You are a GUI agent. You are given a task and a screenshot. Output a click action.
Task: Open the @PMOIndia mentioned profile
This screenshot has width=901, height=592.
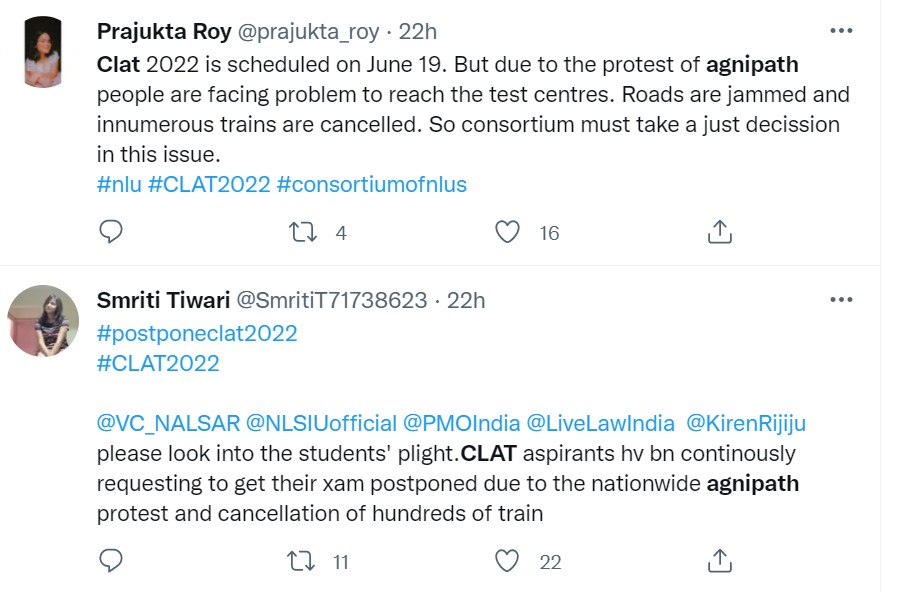click(x=459, y=423)
